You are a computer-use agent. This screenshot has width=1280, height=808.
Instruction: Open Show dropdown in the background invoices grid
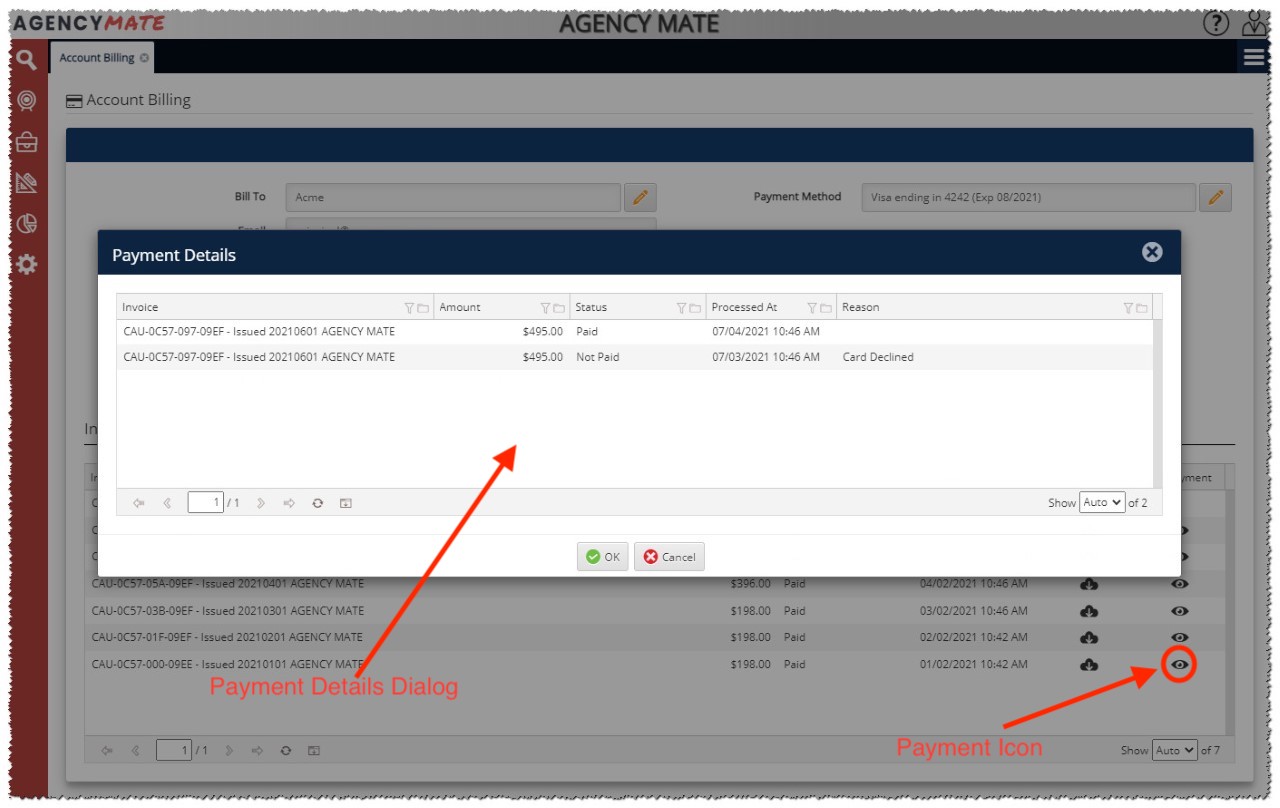[1174, 750]
